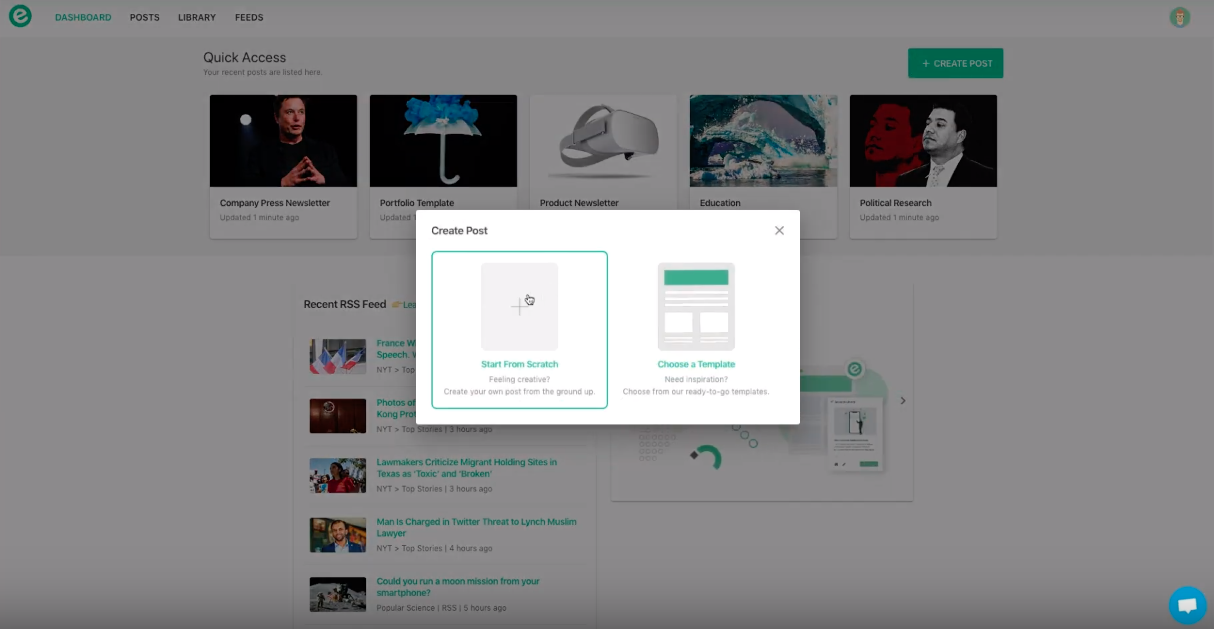Open the Company Press Newsletter thumbnail
The height and width of the screenshot is (629, 1214).
283,141
